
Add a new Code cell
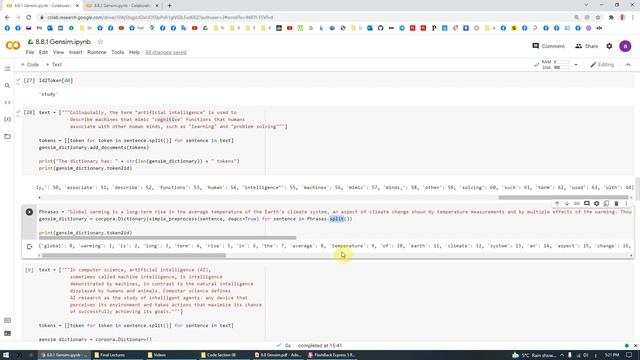tap(30, 64)
